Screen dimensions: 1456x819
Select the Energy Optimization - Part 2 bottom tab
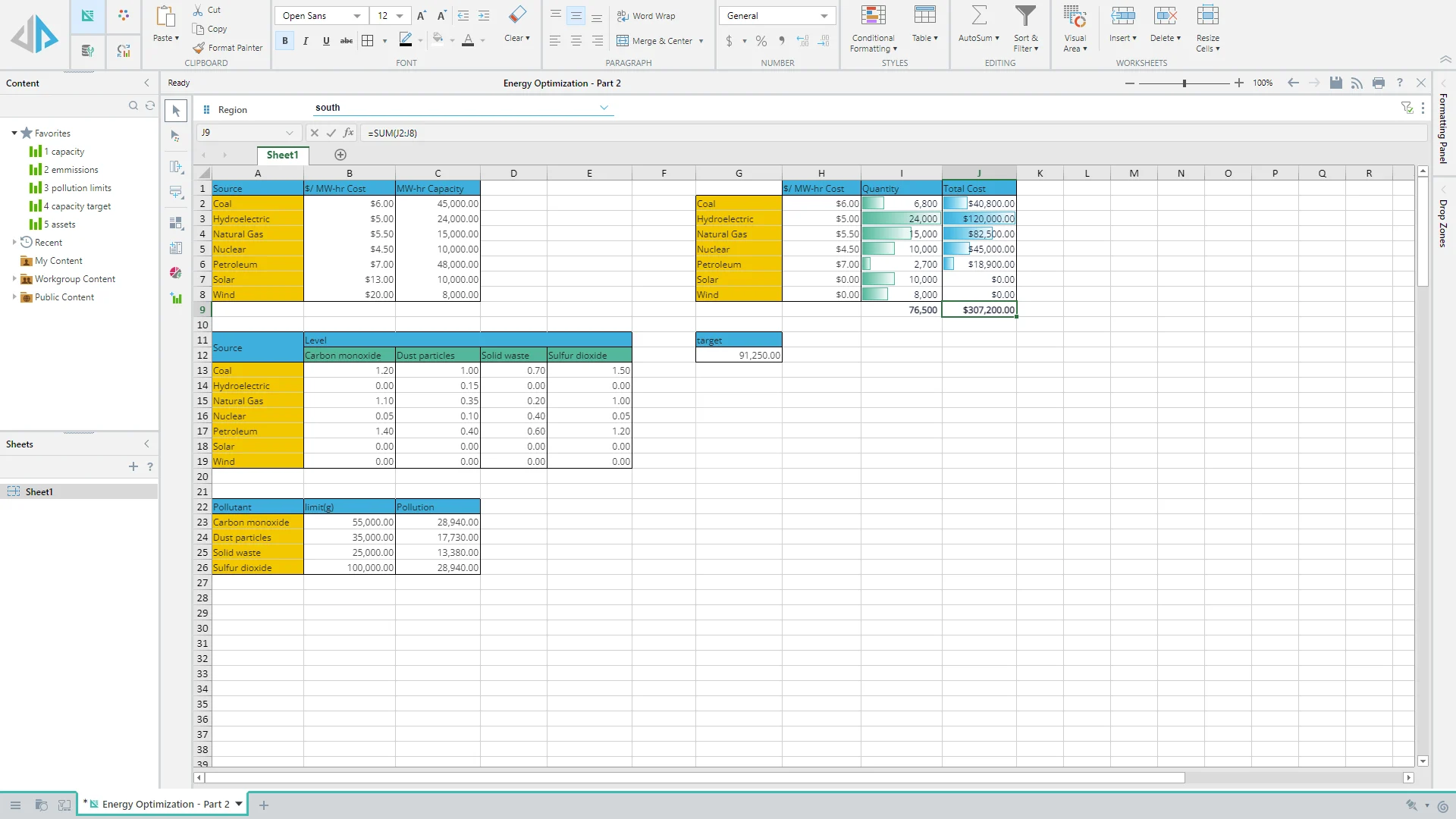165,804
